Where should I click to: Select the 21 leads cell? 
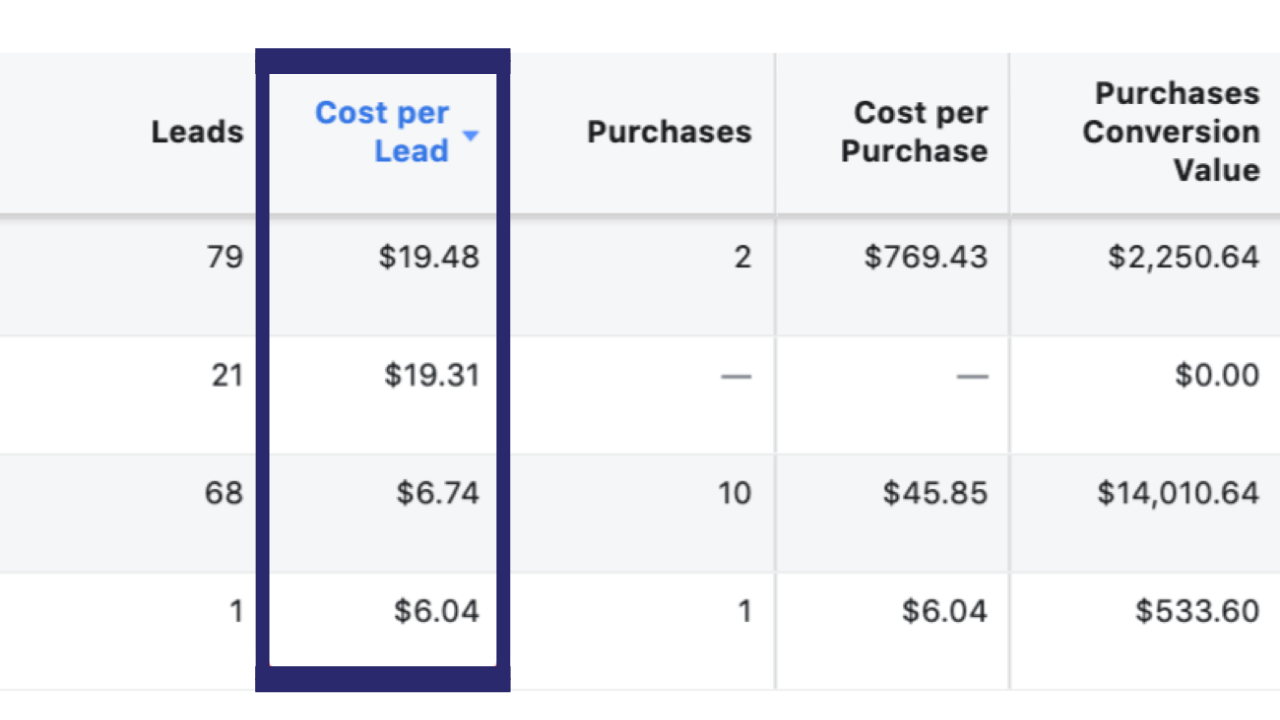point(225,375)
